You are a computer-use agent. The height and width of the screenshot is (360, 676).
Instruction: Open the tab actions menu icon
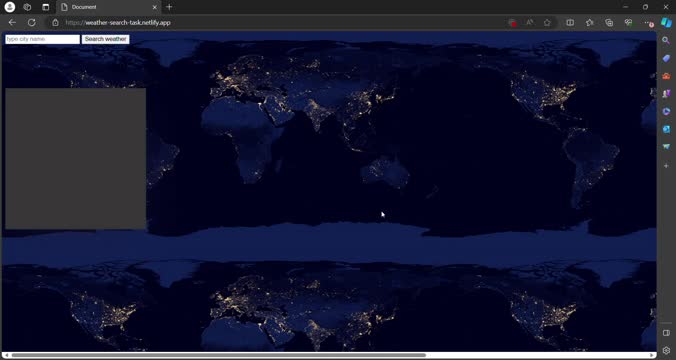tap(46, 7)
